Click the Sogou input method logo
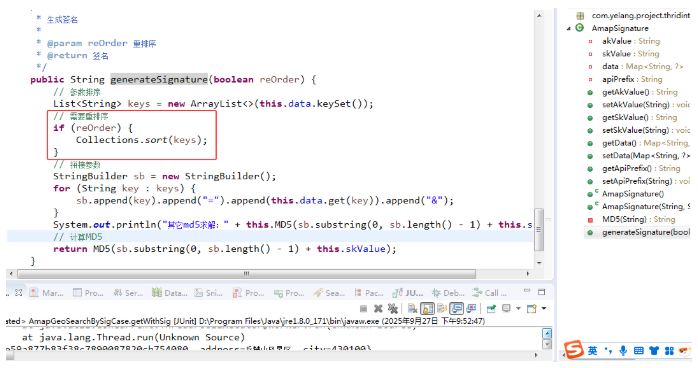Screen dimensions: 698x368 click(574, 349)
